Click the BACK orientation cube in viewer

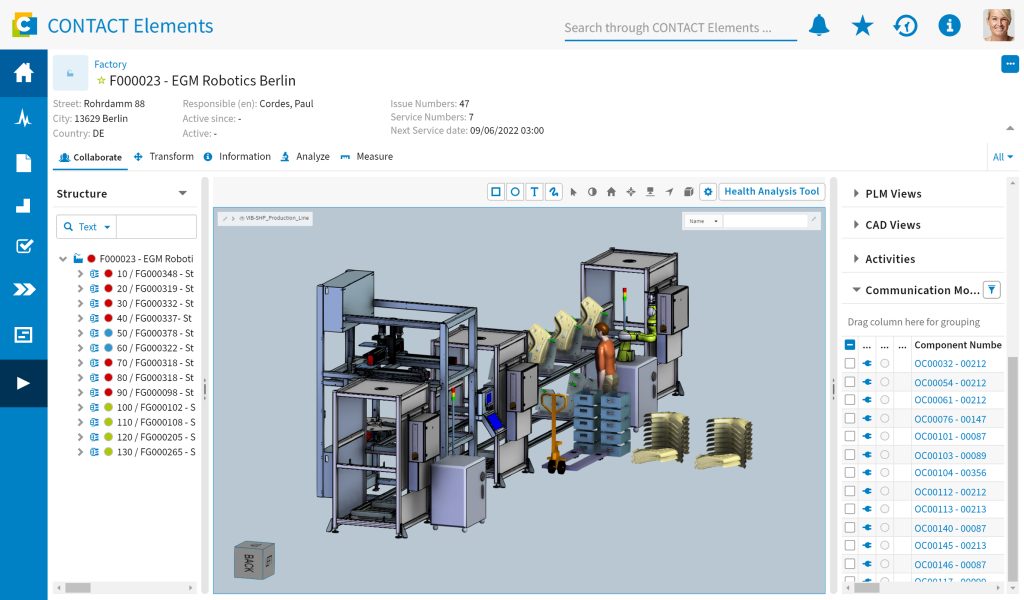click(x=252, y=561)
